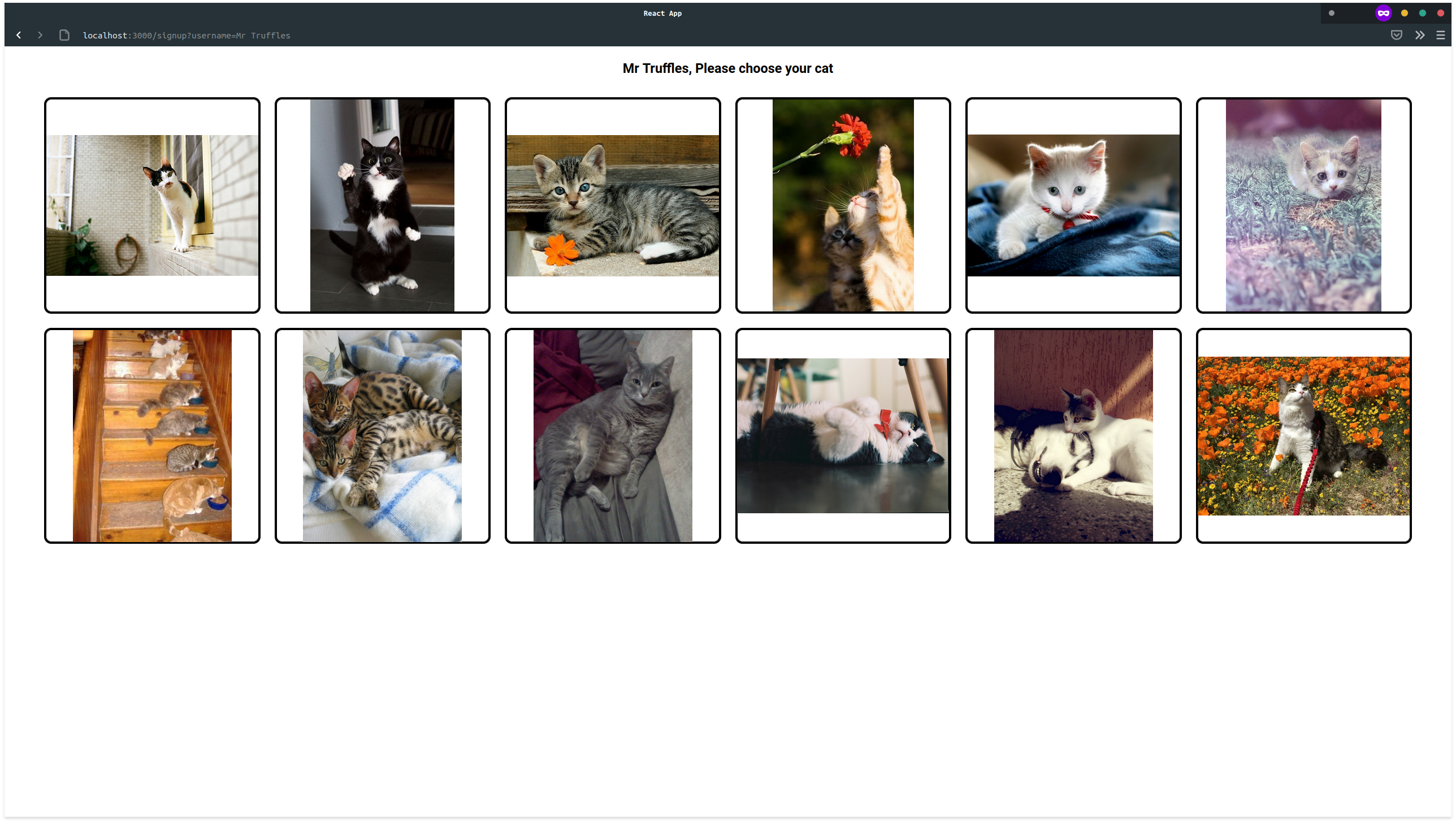Click the browser back arrow
The image size is (1456, 823).
pos(19,35)
